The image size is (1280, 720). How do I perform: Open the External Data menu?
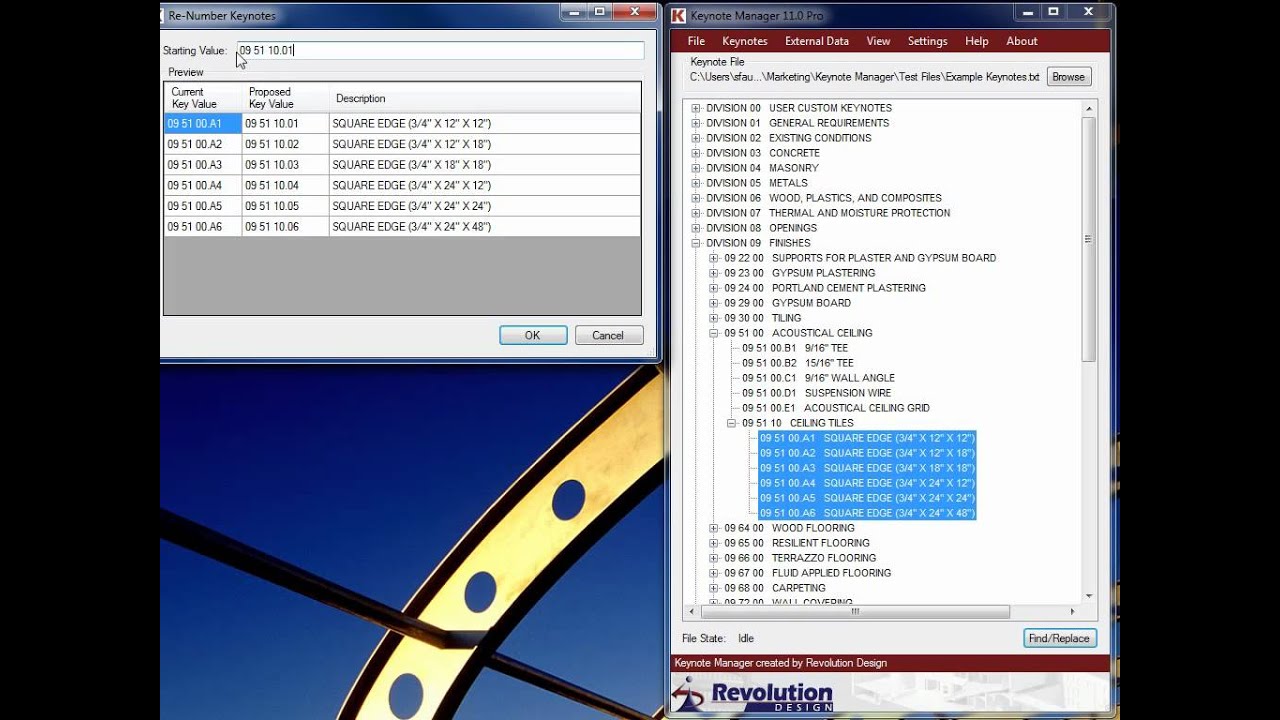[817, 41]
